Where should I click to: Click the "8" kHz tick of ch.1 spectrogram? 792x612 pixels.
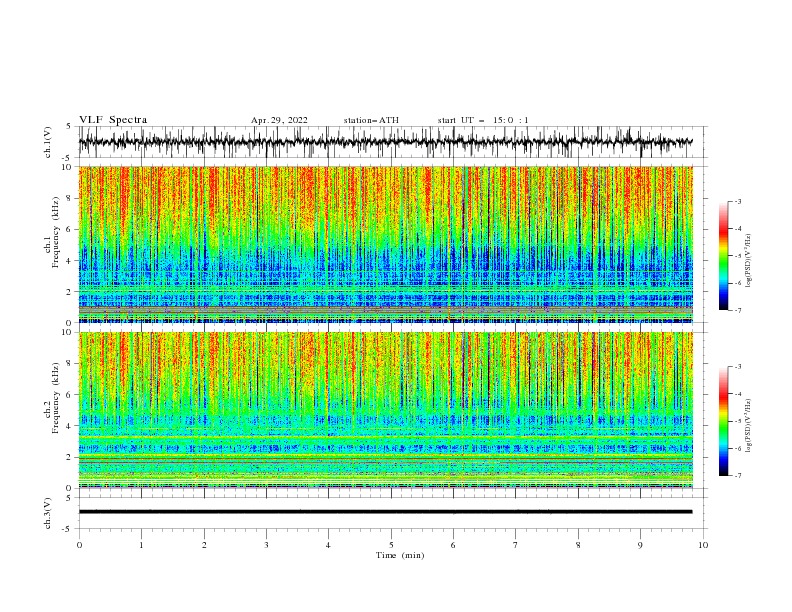pyautogui.click(x=69, y=198)
